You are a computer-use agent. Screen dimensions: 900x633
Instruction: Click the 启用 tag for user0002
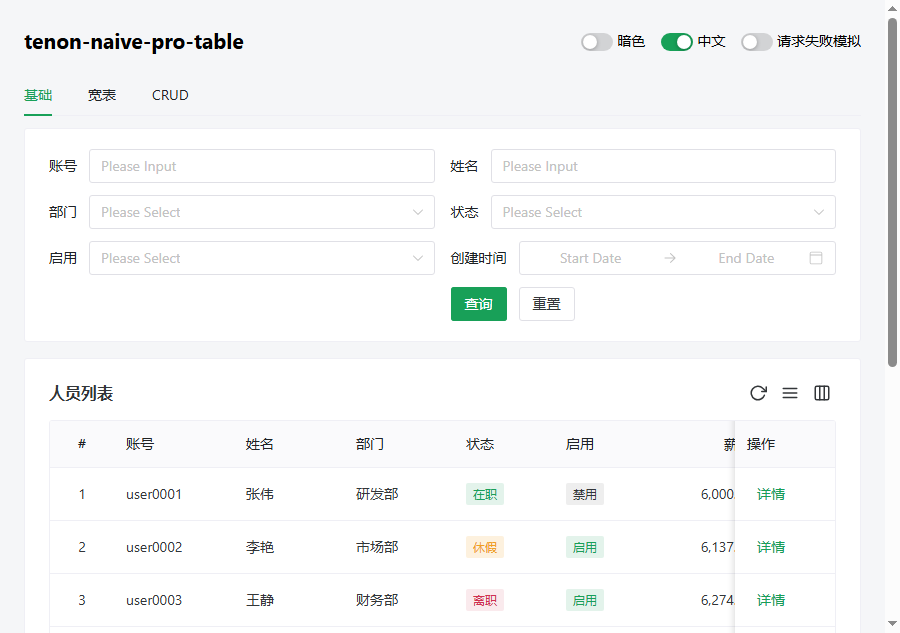pyautogui.click(x=584, y=547)
